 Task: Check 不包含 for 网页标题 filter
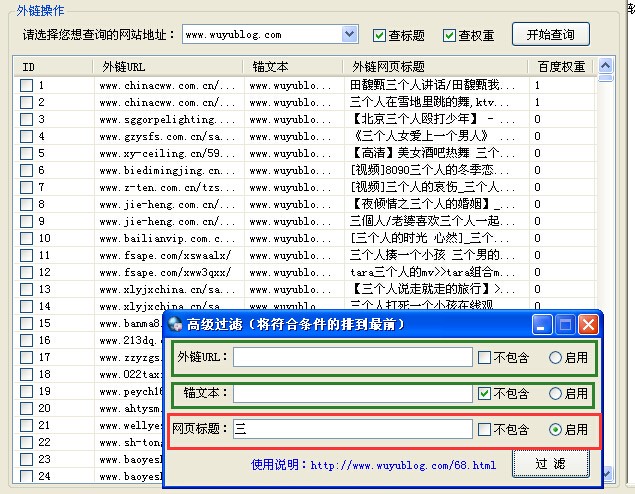(485, 430)
